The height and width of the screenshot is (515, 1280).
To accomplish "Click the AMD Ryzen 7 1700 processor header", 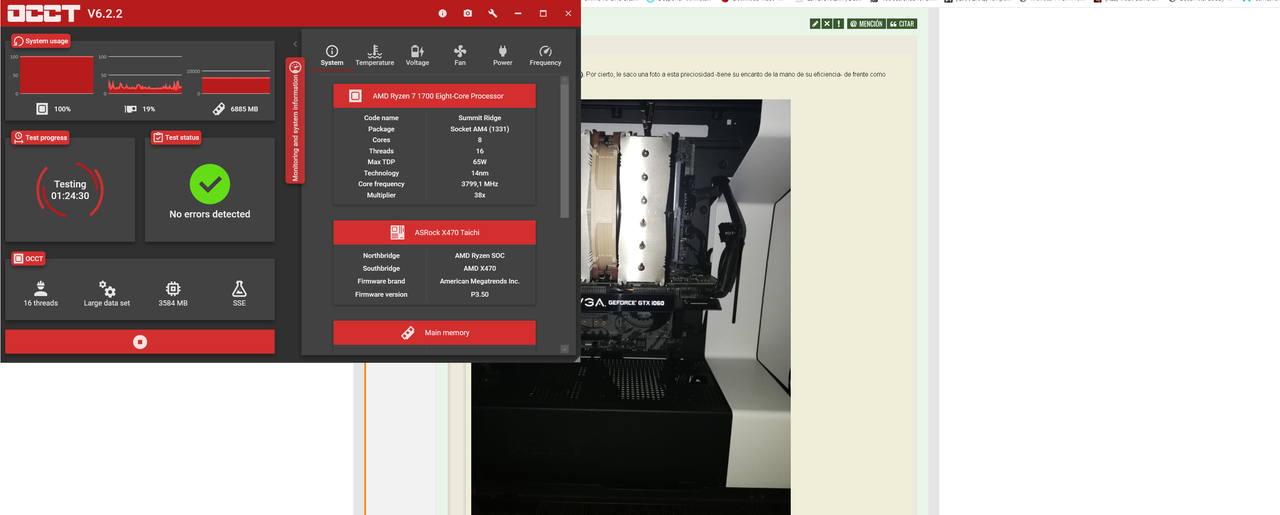I will point(434,96).
